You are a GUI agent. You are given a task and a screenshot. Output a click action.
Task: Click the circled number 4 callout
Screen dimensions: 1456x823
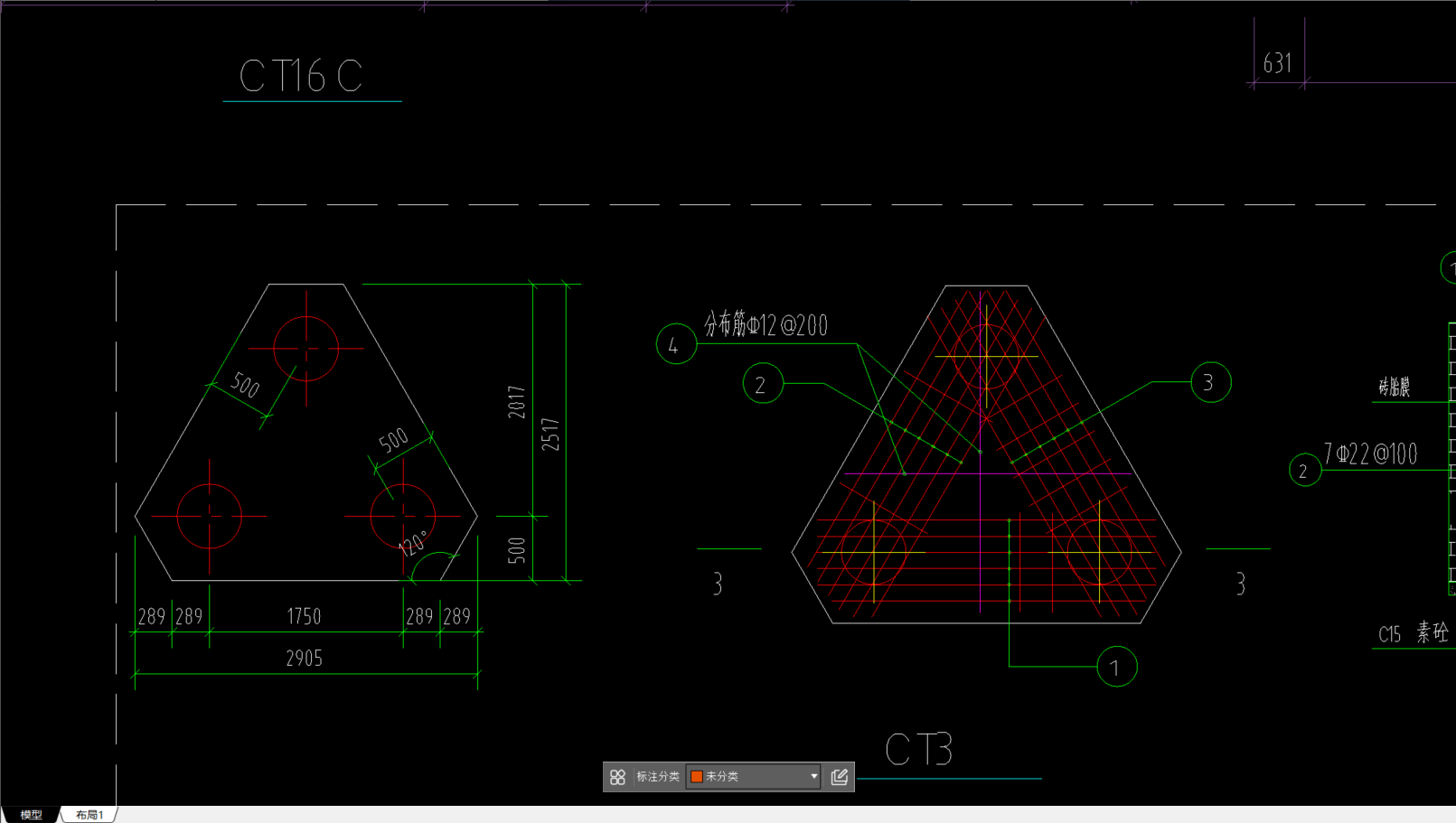pos(676,344)
